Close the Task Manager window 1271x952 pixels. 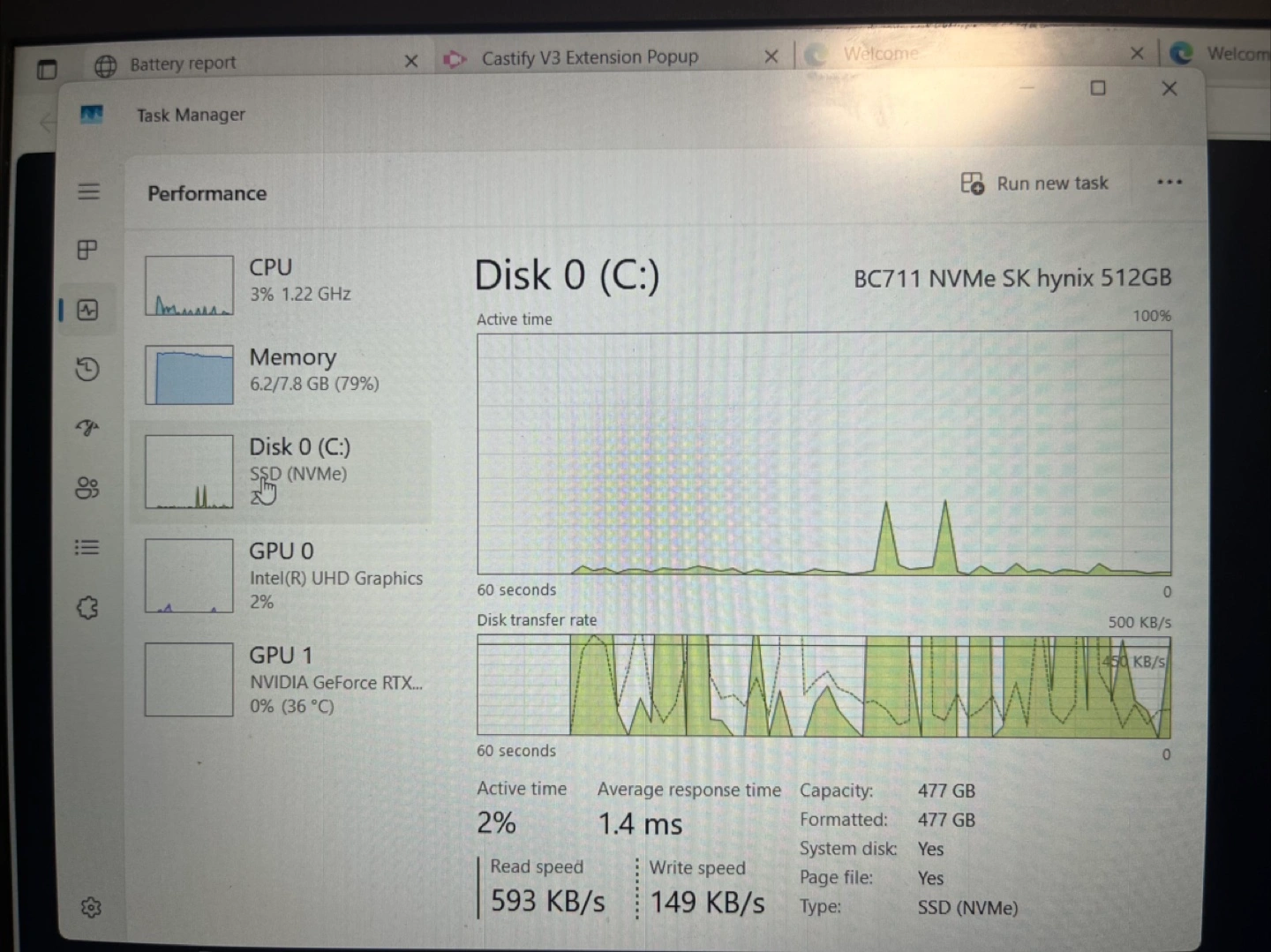click(x=1169, y=88)
